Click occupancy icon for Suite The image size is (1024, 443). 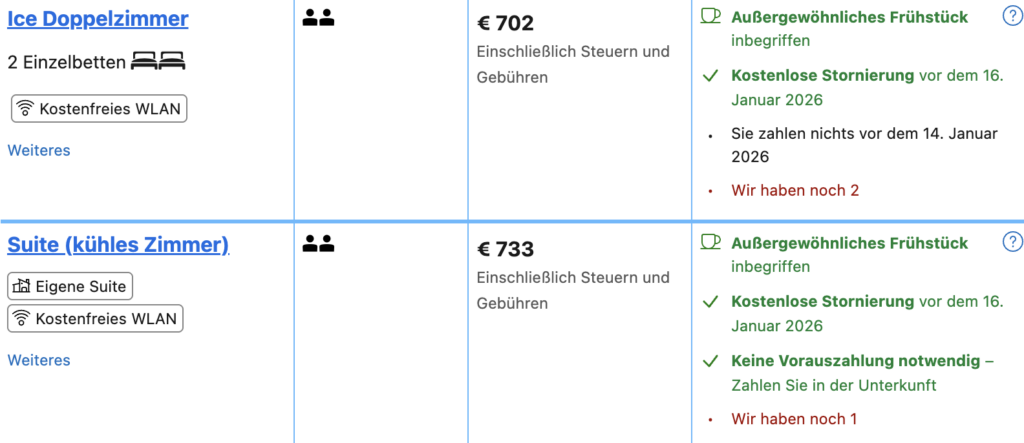(318, 243)
